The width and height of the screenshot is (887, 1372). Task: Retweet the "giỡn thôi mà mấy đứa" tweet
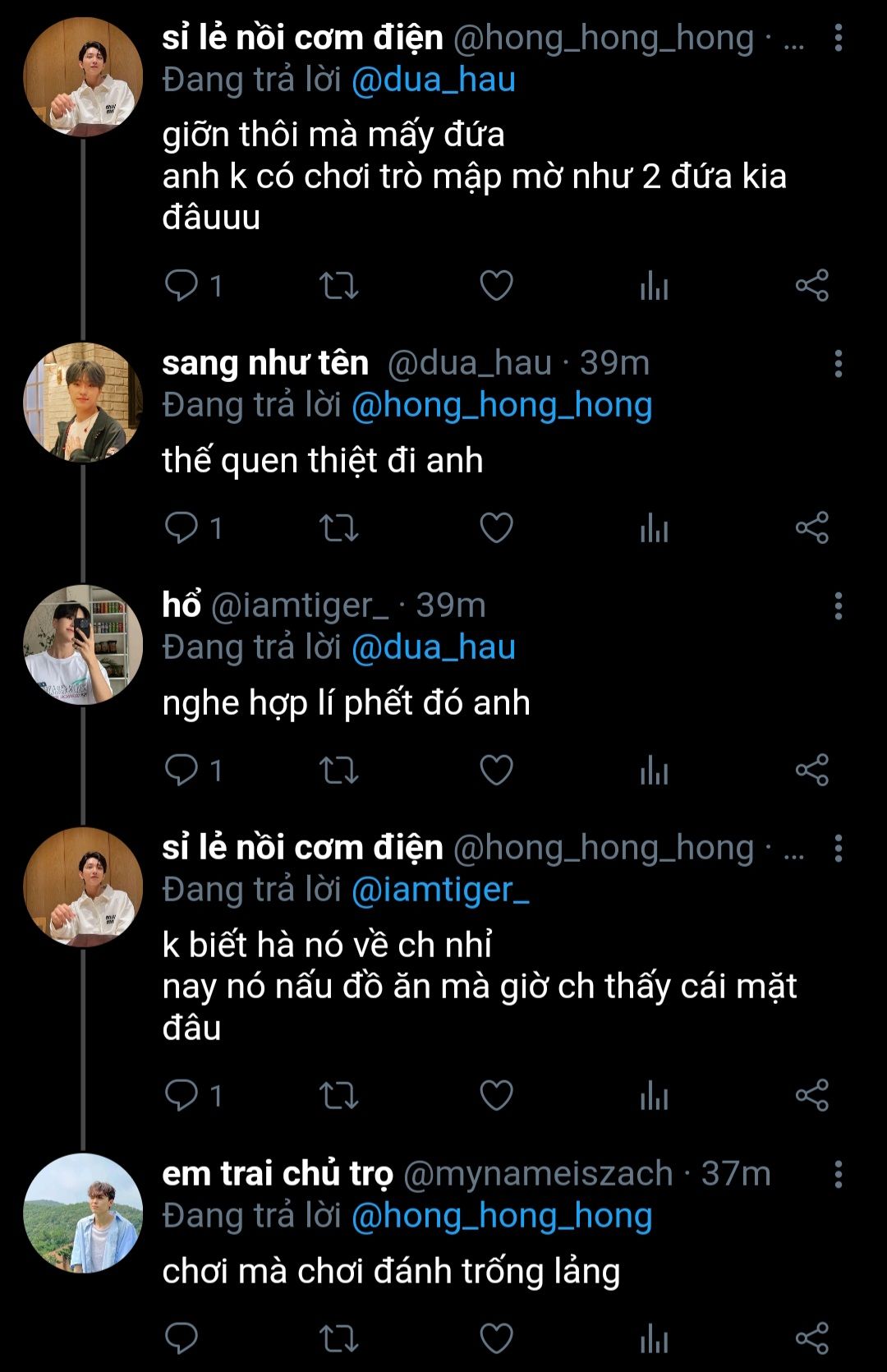click(x=338, y=285)
